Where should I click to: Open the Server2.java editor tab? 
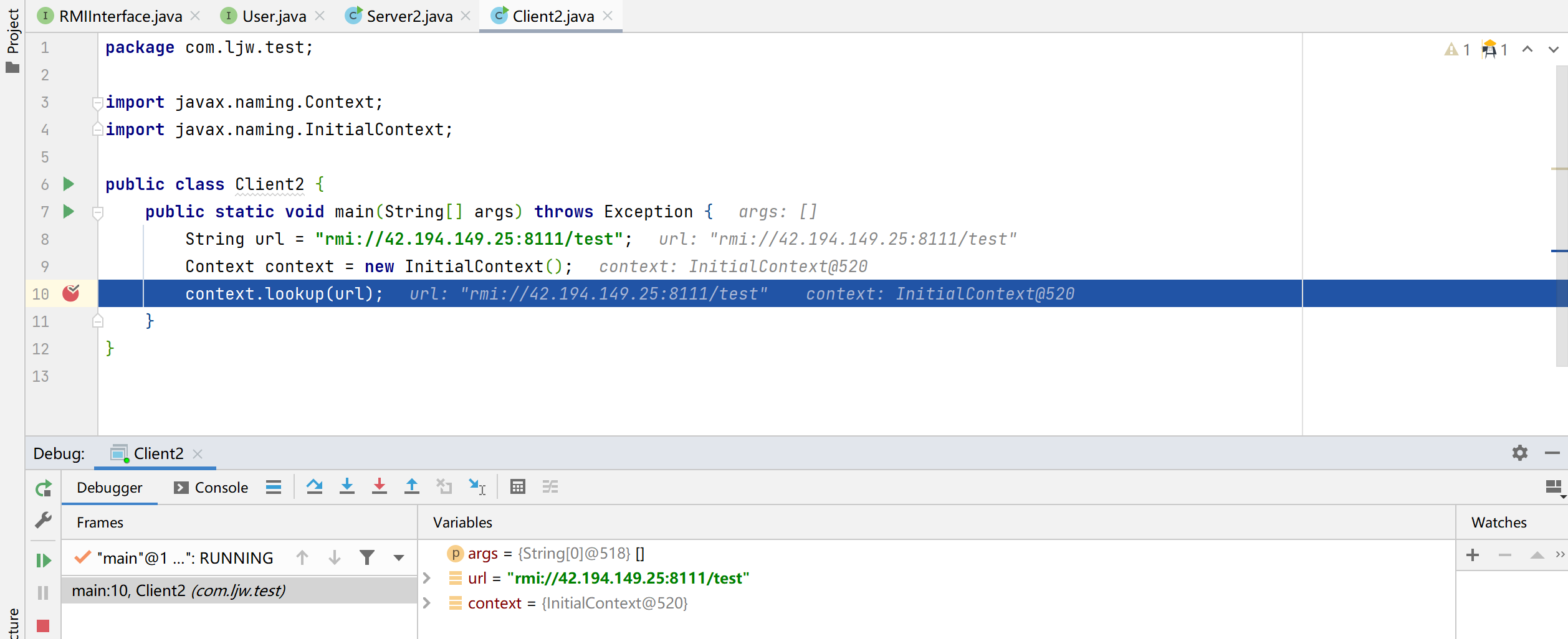coord(399,16)
